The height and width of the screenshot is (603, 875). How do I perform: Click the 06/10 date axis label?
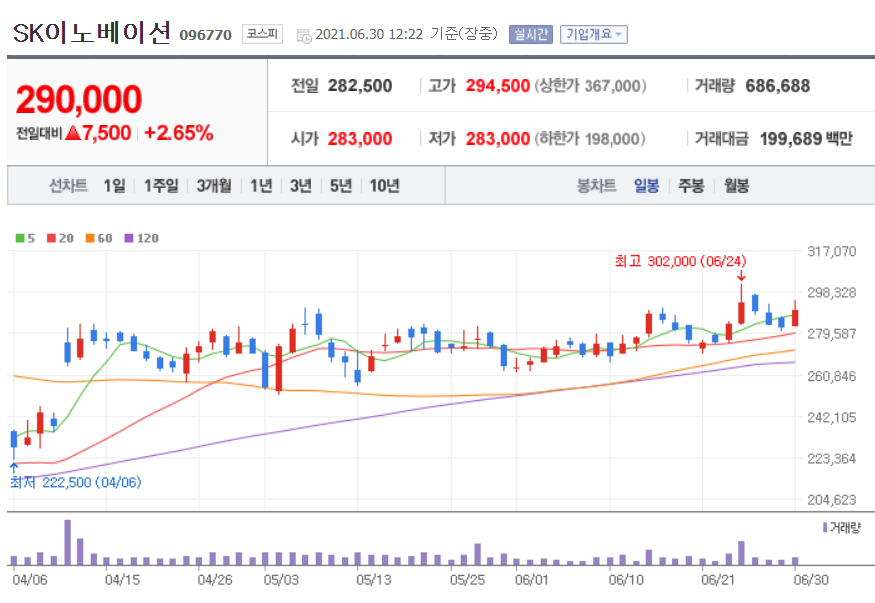626,580
